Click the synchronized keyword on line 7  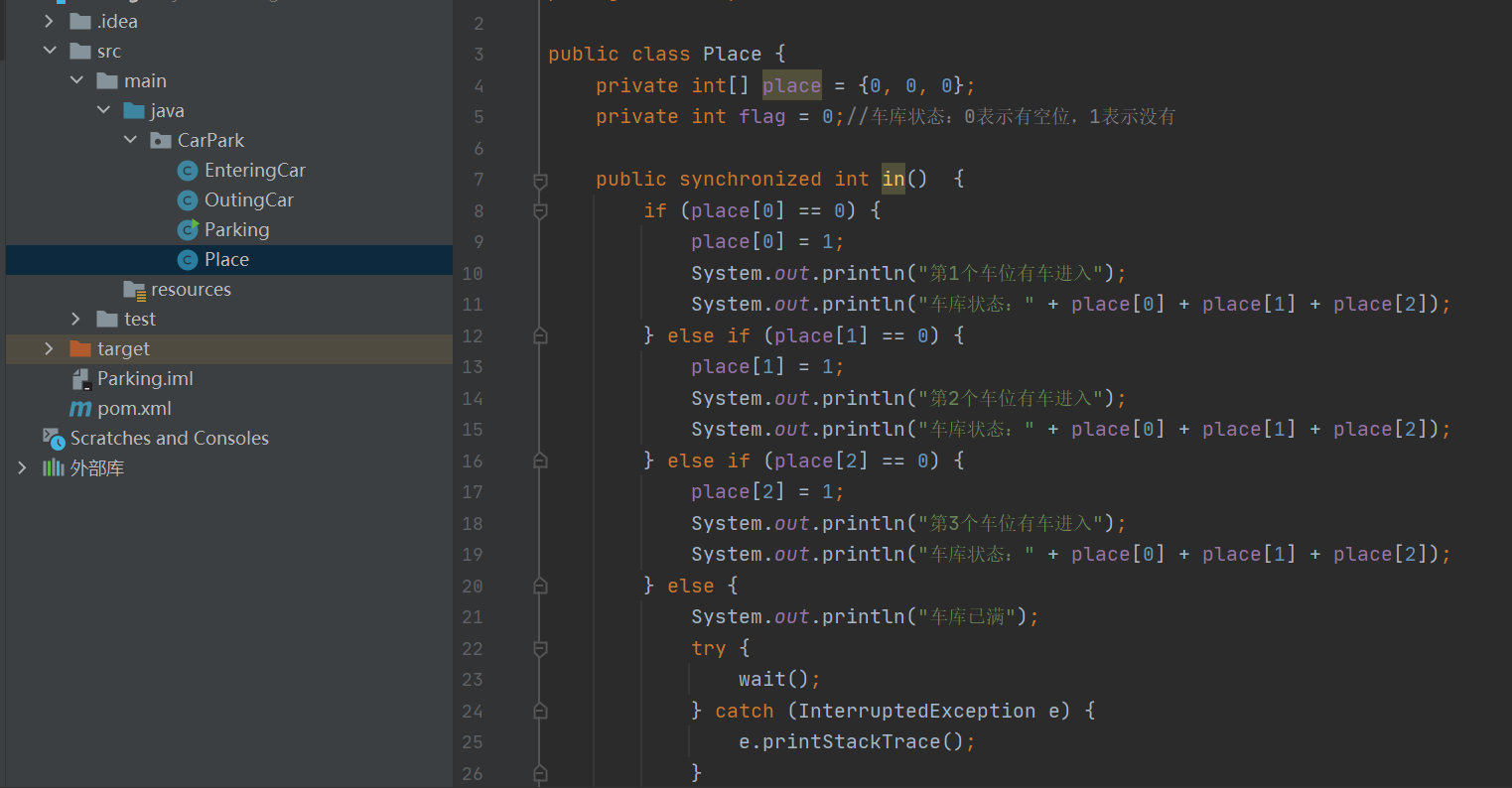[751, 179]
